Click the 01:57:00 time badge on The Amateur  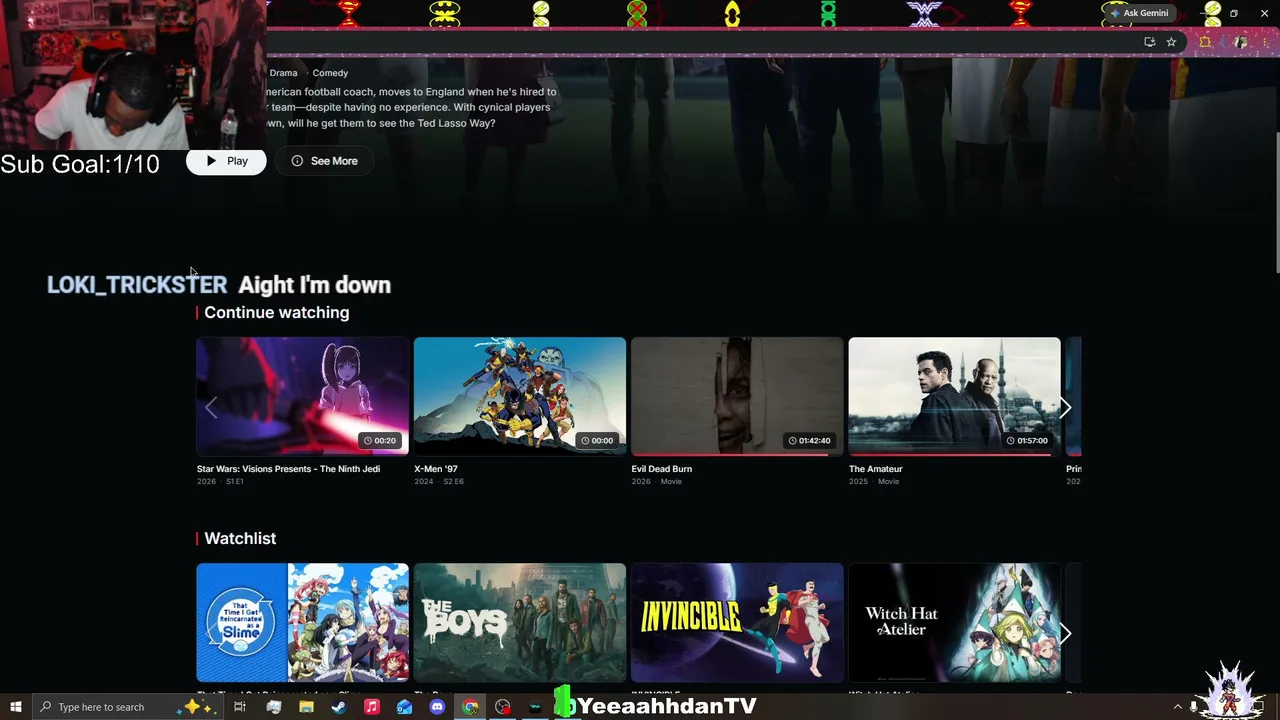(x=1027, y=441)
